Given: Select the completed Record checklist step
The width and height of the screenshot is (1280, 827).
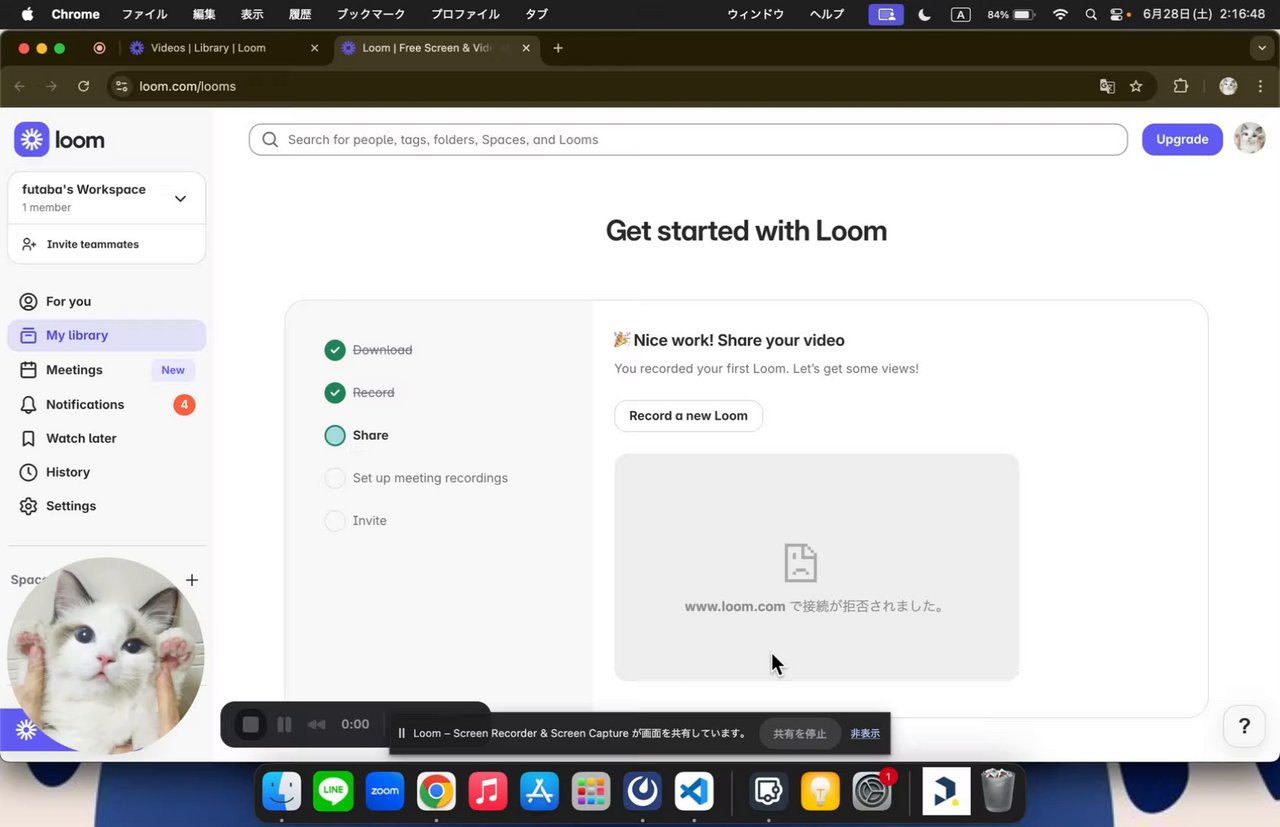Looking at the screenshot, I should (359, 393).
